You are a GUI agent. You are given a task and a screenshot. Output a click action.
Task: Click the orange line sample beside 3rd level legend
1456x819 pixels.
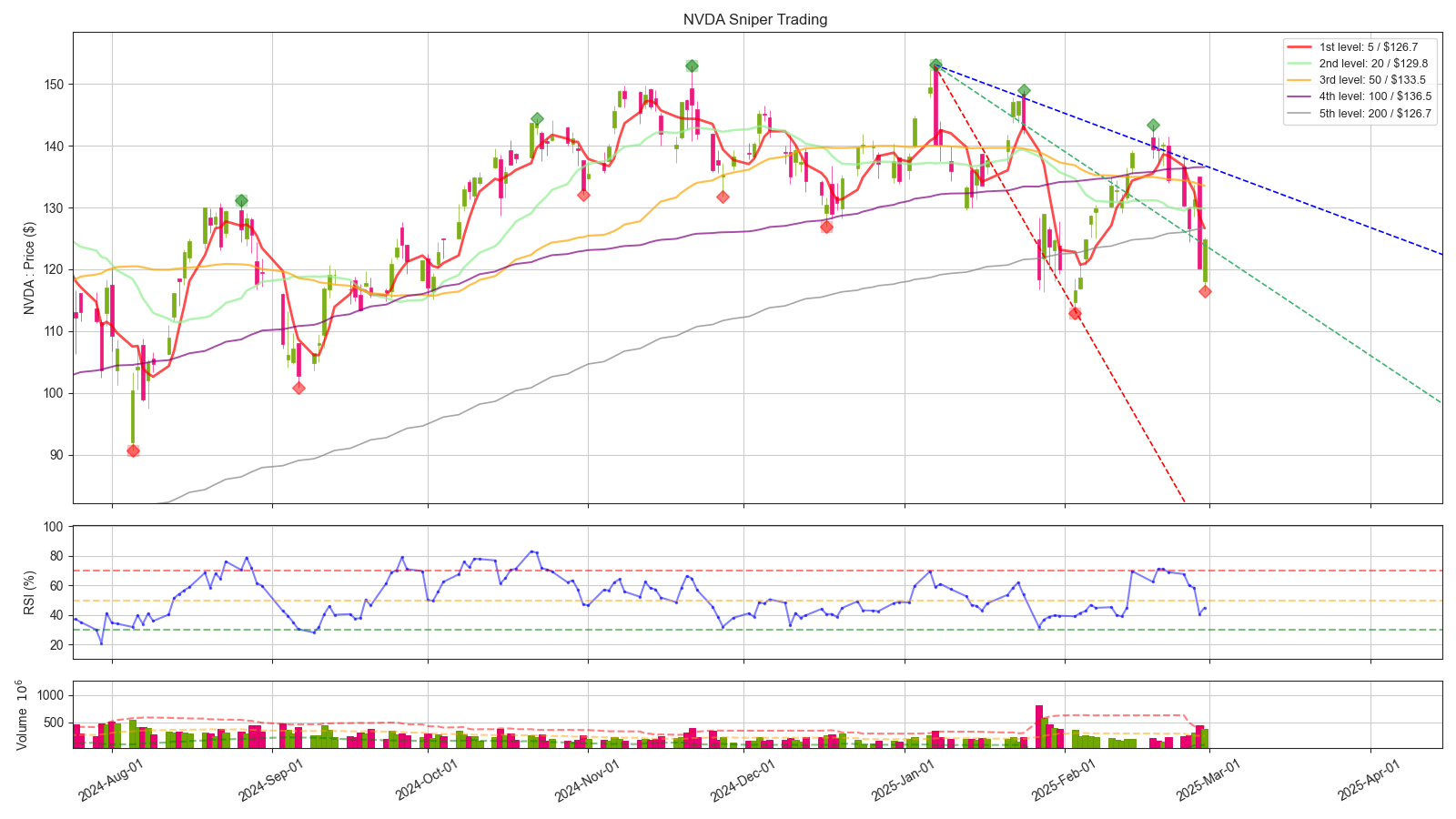pos(1299,80)
